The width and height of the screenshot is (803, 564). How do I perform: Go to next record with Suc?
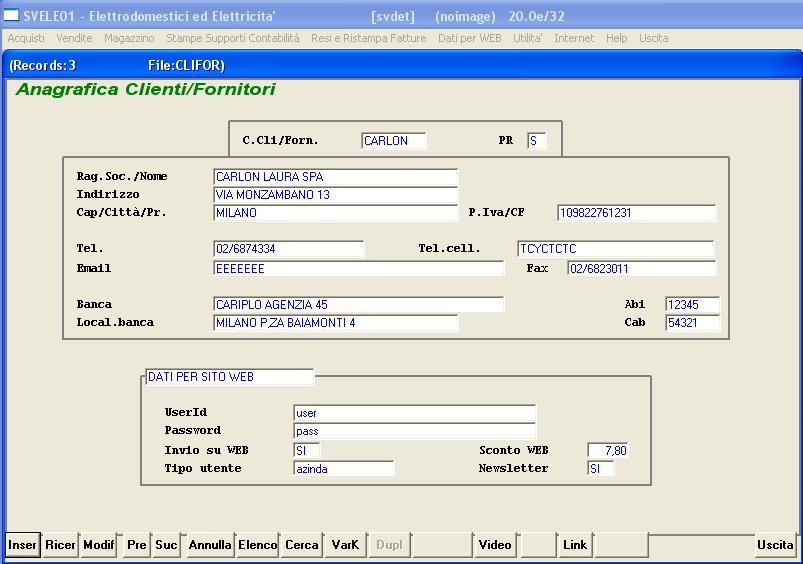pyautogui.click(x=166, y=545)
